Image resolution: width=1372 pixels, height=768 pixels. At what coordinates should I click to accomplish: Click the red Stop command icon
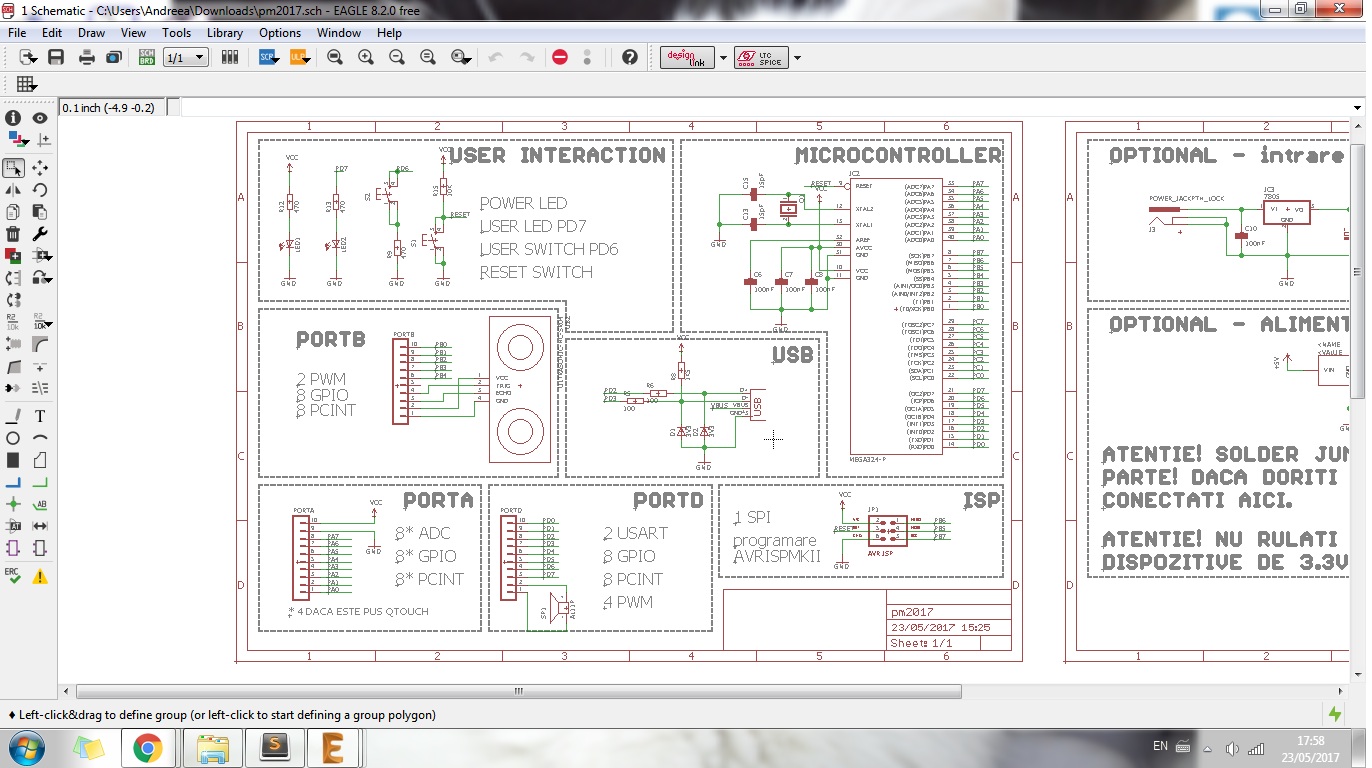click(560, 57)
